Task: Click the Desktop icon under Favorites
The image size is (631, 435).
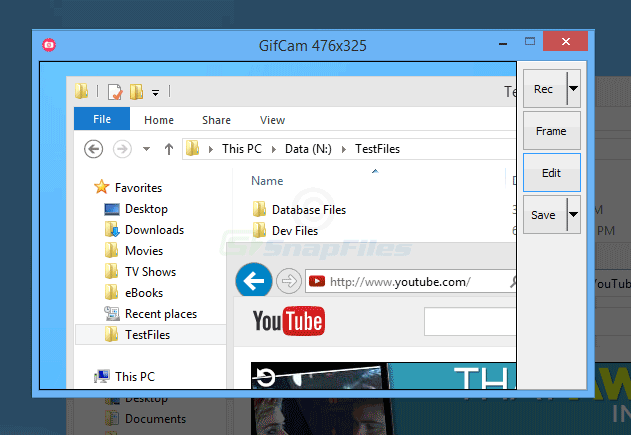Action: [x=113, y=209]
